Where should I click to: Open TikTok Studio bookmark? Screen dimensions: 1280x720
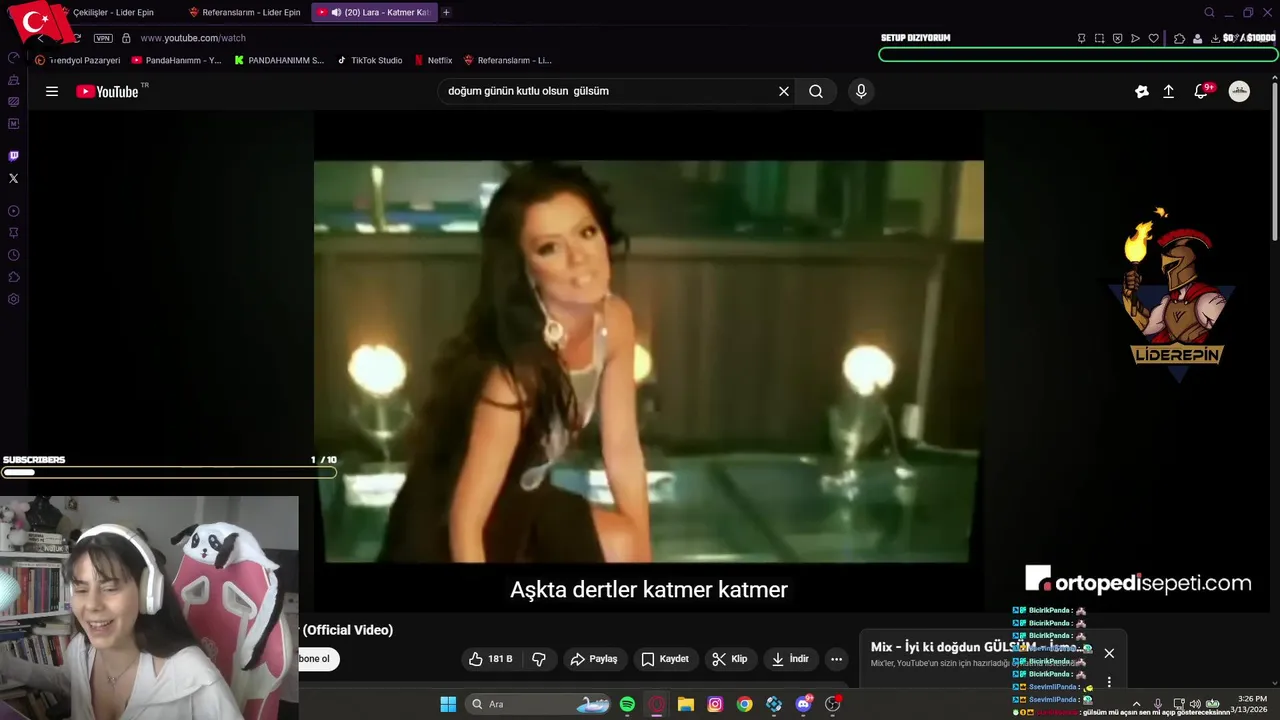tap(369, 60)
